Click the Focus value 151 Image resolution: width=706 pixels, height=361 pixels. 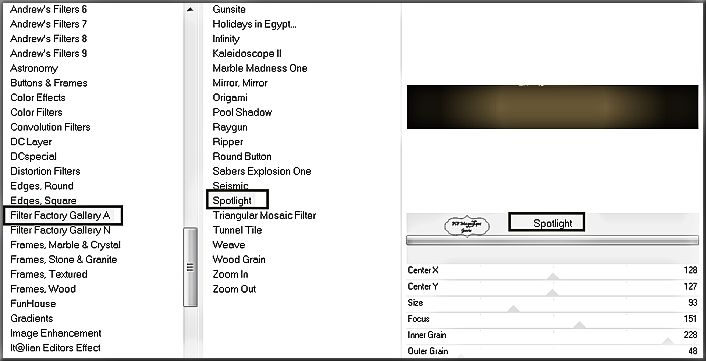click(x=690, y=319)
